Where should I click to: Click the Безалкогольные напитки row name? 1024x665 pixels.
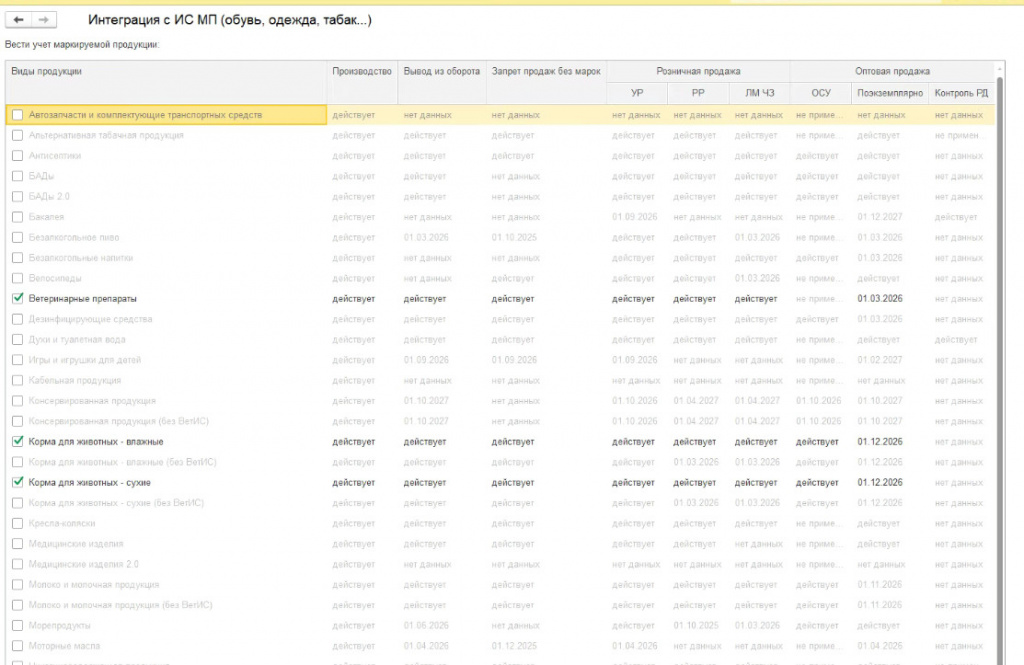pyautogui.click(x=81, y=258)
